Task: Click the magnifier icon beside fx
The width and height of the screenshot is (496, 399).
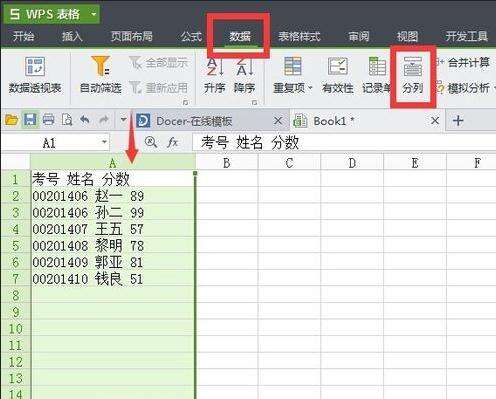Action: [x=151, y=143]
